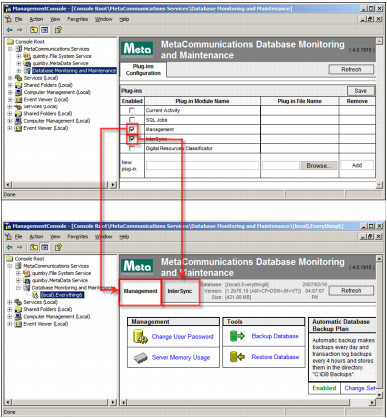Image resolution: width=387 pixels, height=418 pixels.
Task: Expand Computer Management (Local) in Everything6 window
Action: tap(10, 316)
